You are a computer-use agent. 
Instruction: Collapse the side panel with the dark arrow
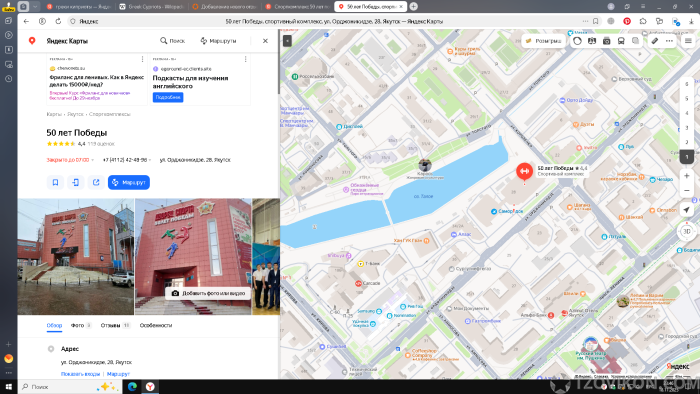coord(288,41)
